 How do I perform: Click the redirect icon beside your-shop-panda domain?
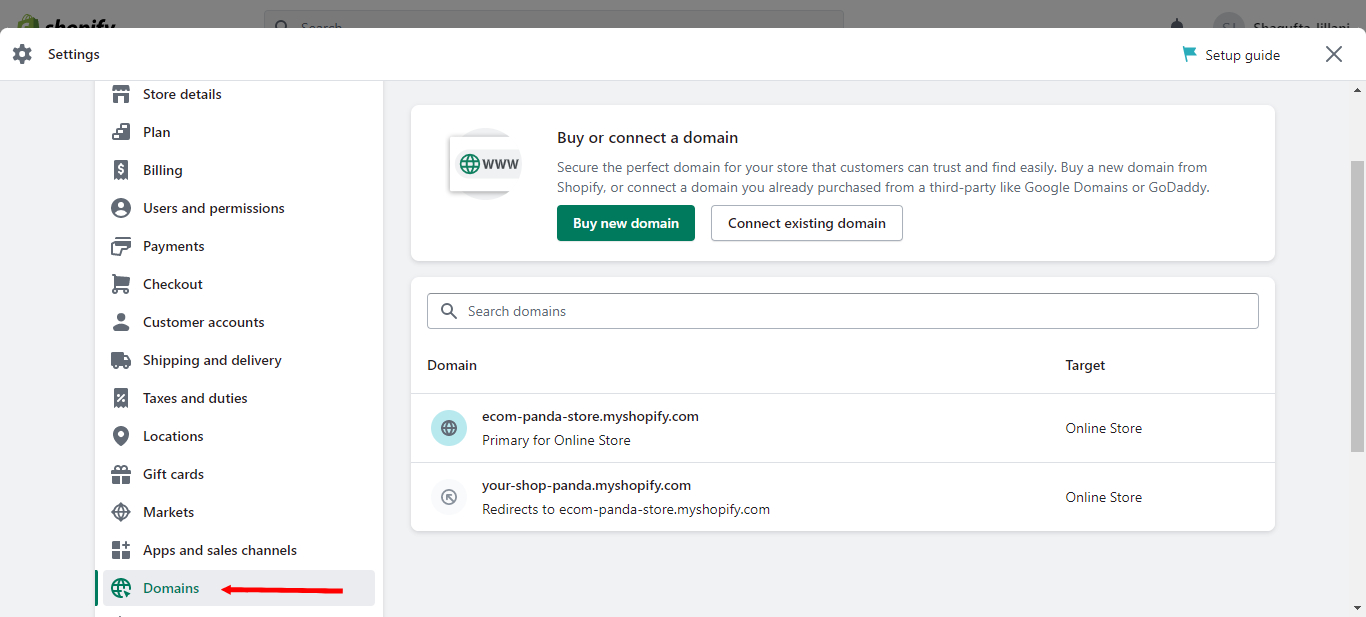pyautogui.click(x=449, y=497)
